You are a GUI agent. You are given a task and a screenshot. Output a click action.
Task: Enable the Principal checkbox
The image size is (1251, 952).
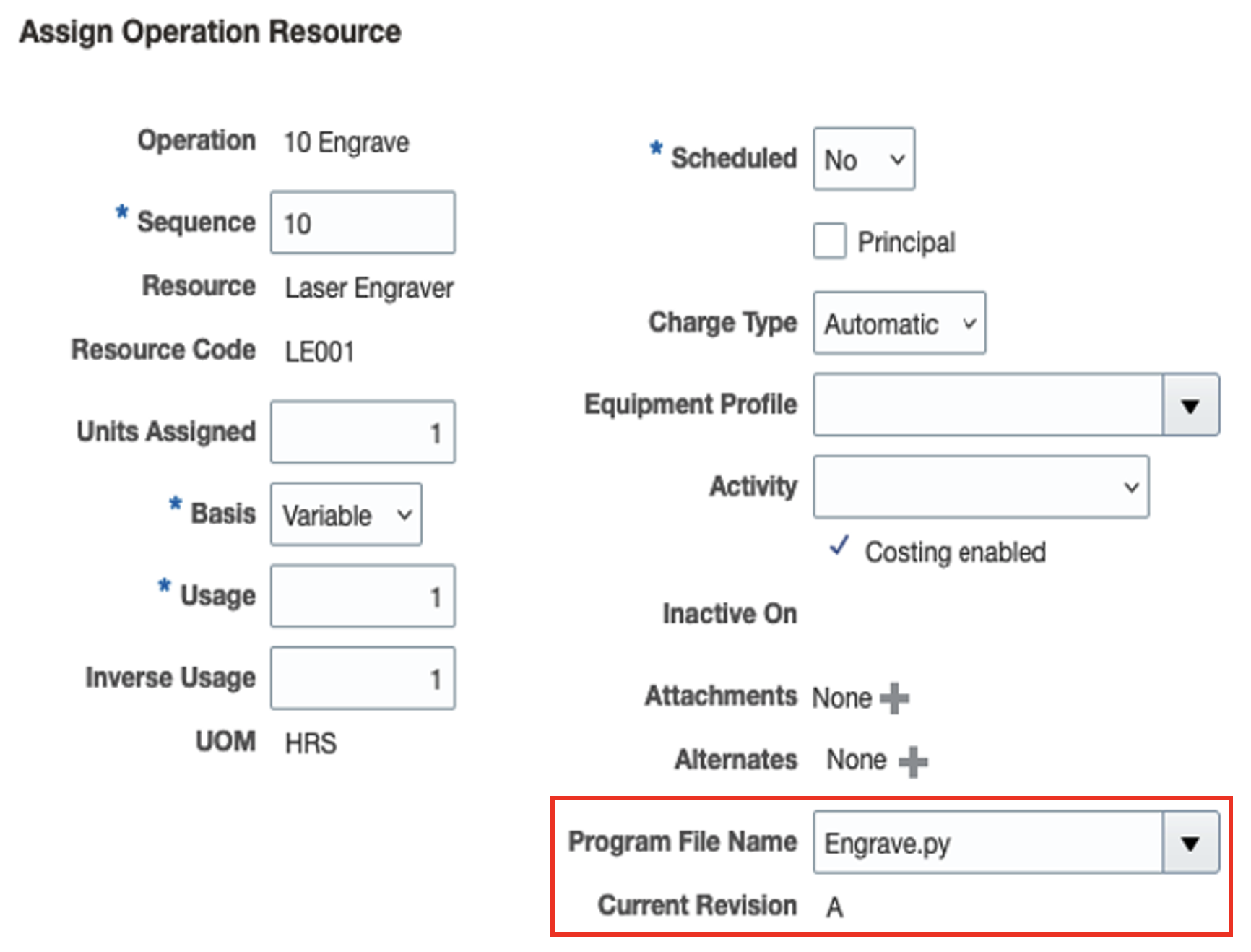[x=829, y=241]
